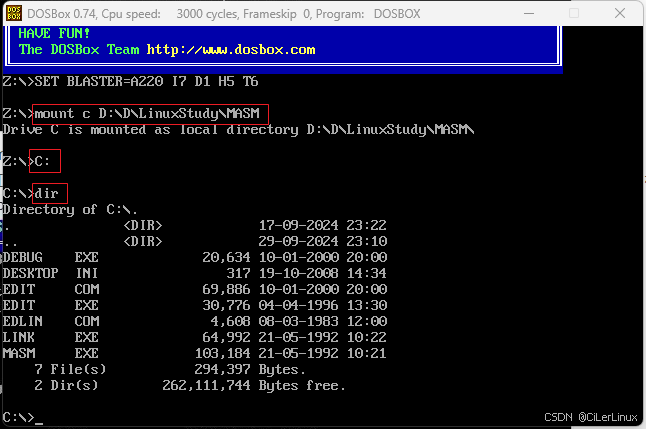Screen dimensions: 646x429
Task: Click the 'SET BLASTER=A220 I7 D1 H5 T6' line
Action: 146,81
